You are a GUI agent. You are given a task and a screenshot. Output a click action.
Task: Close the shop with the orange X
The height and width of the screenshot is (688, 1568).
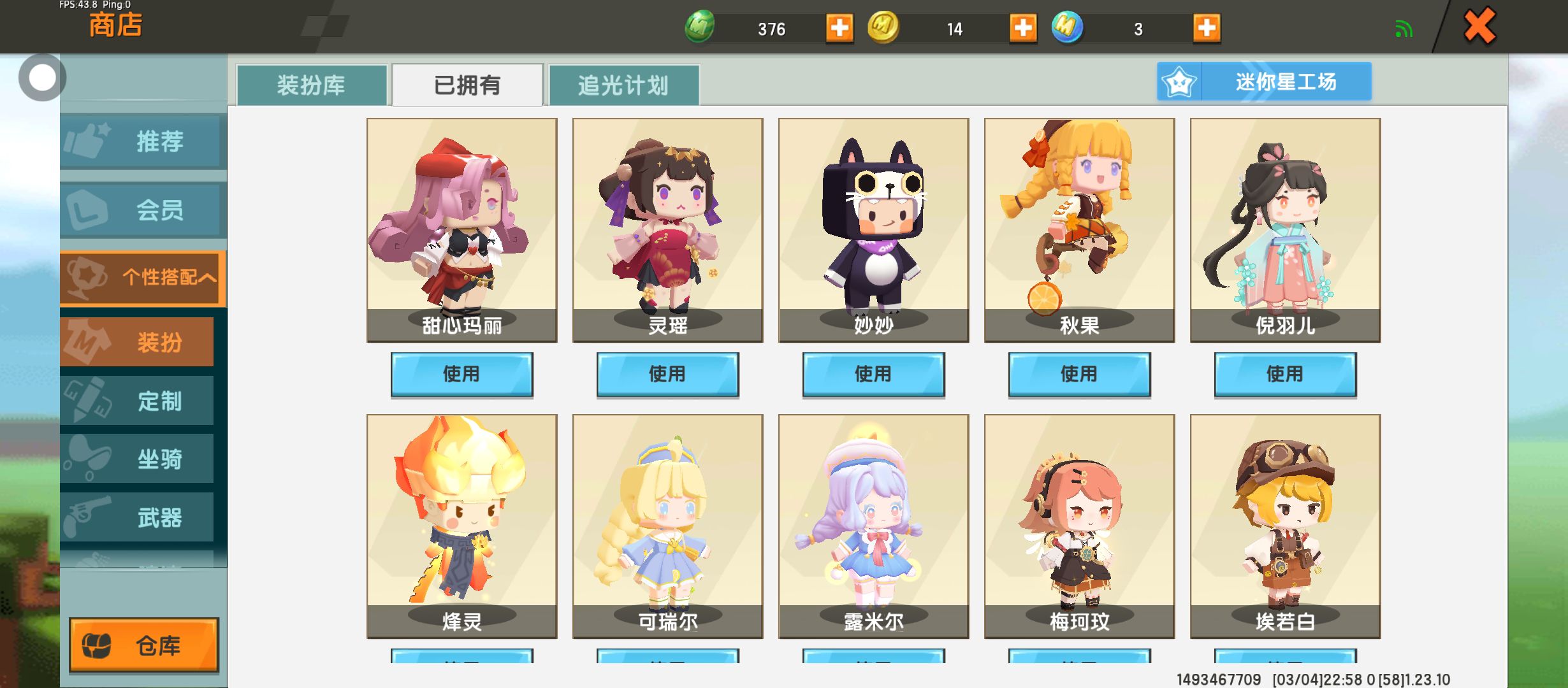coord(1479,25)
